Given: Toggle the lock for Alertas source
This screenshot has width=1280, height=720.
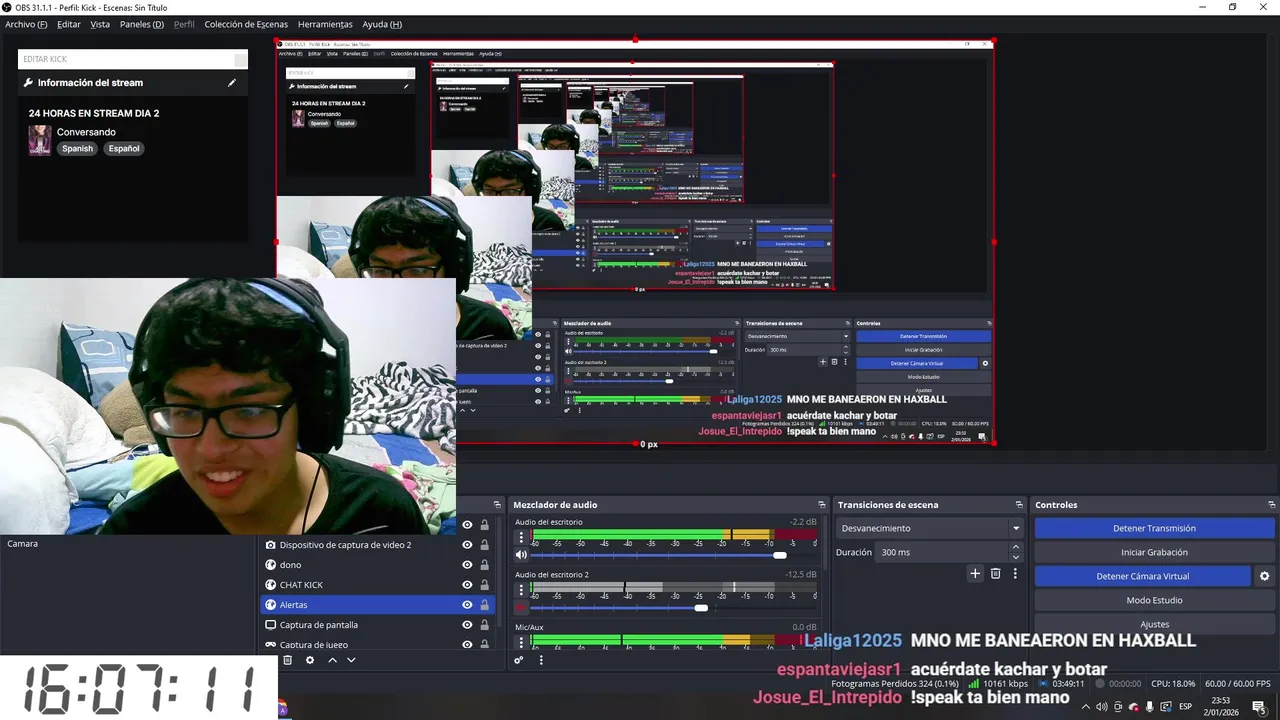Looking at the screenshot, I should point(485,605).
